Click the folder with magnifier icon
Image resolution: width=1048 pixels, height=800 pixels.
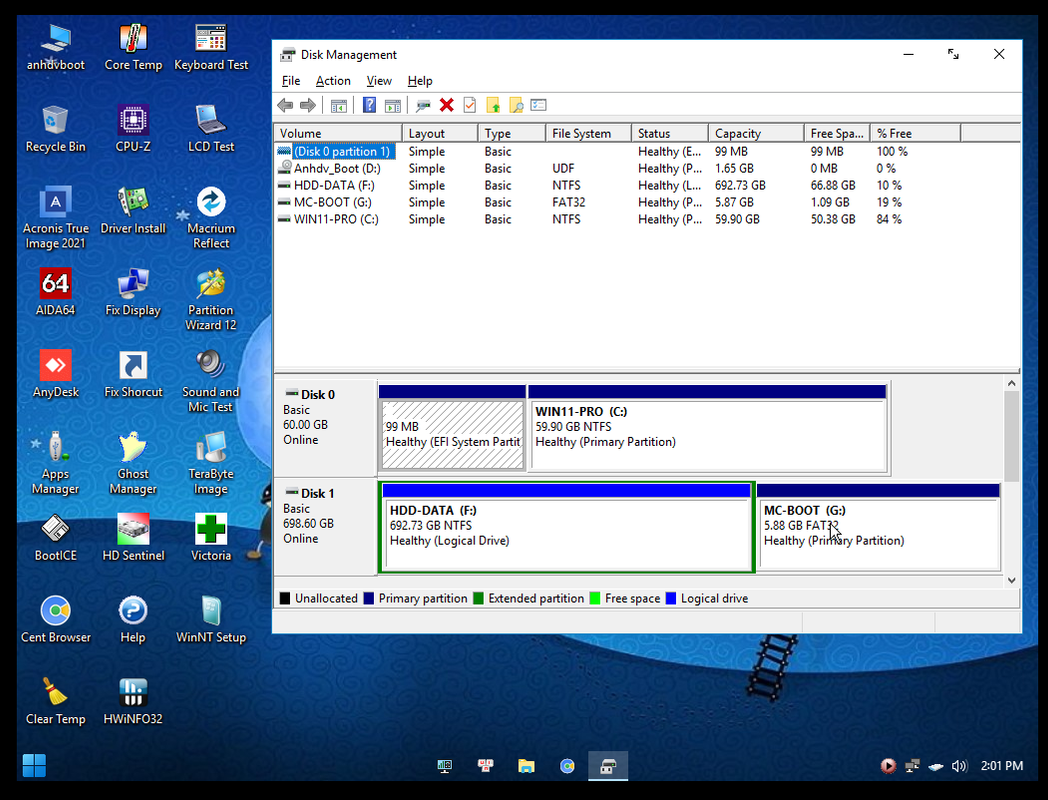tap(516, 105)
